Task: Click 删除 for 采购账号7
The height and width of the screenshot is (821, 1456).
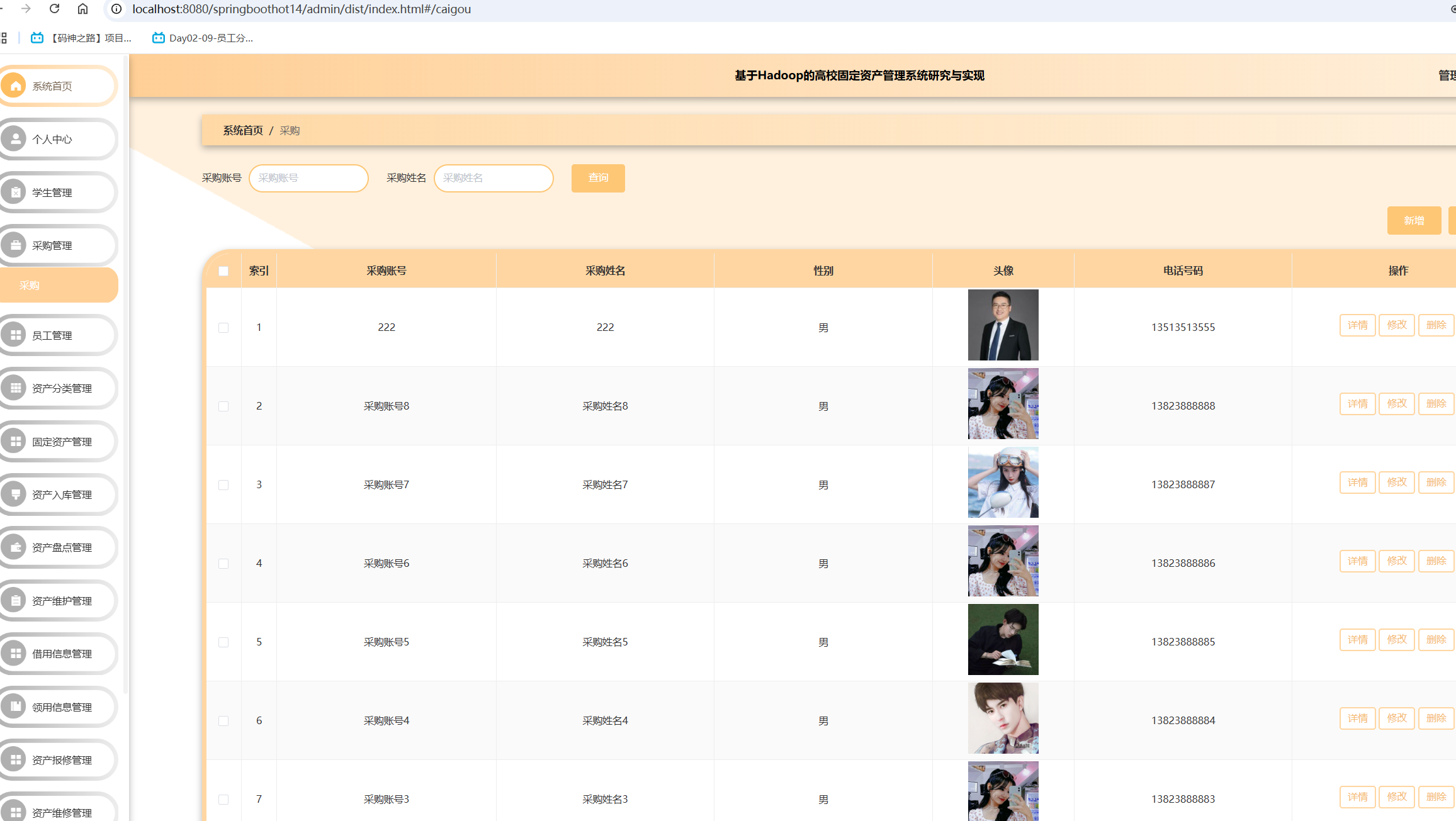Action: 1436,483
